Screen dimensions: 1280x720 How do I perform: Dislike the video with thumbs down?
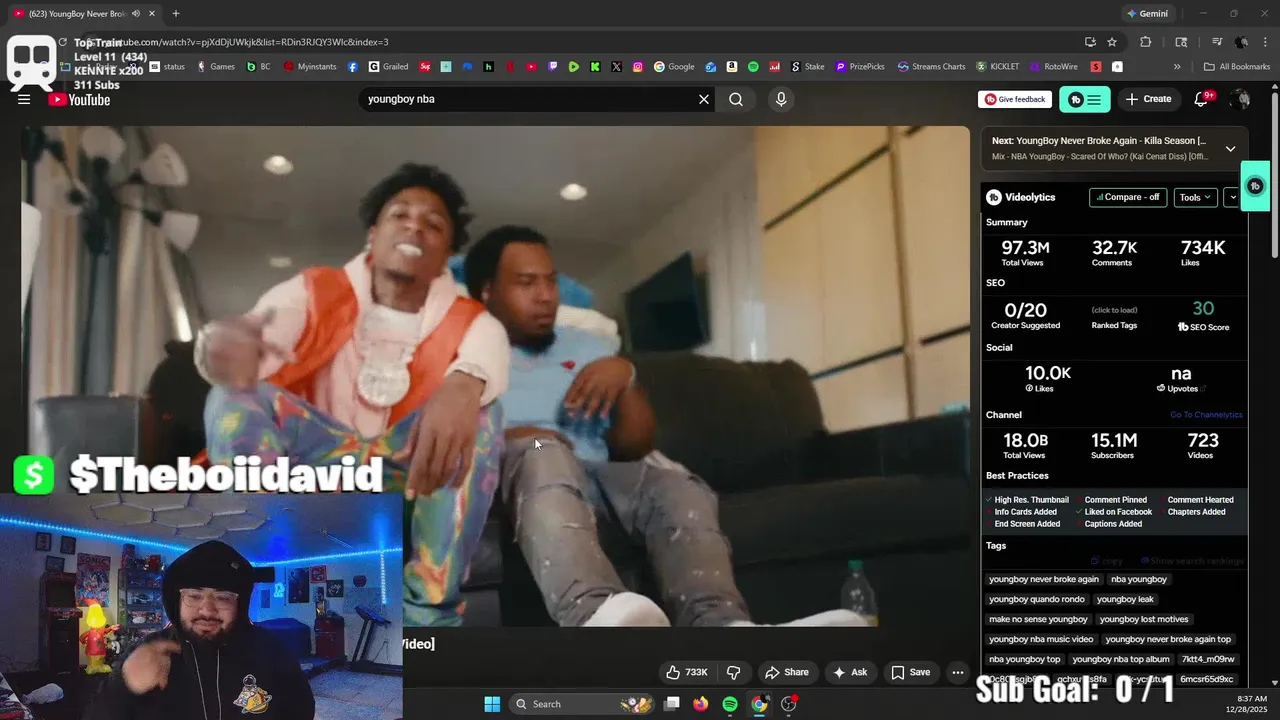tap(733, 672)
